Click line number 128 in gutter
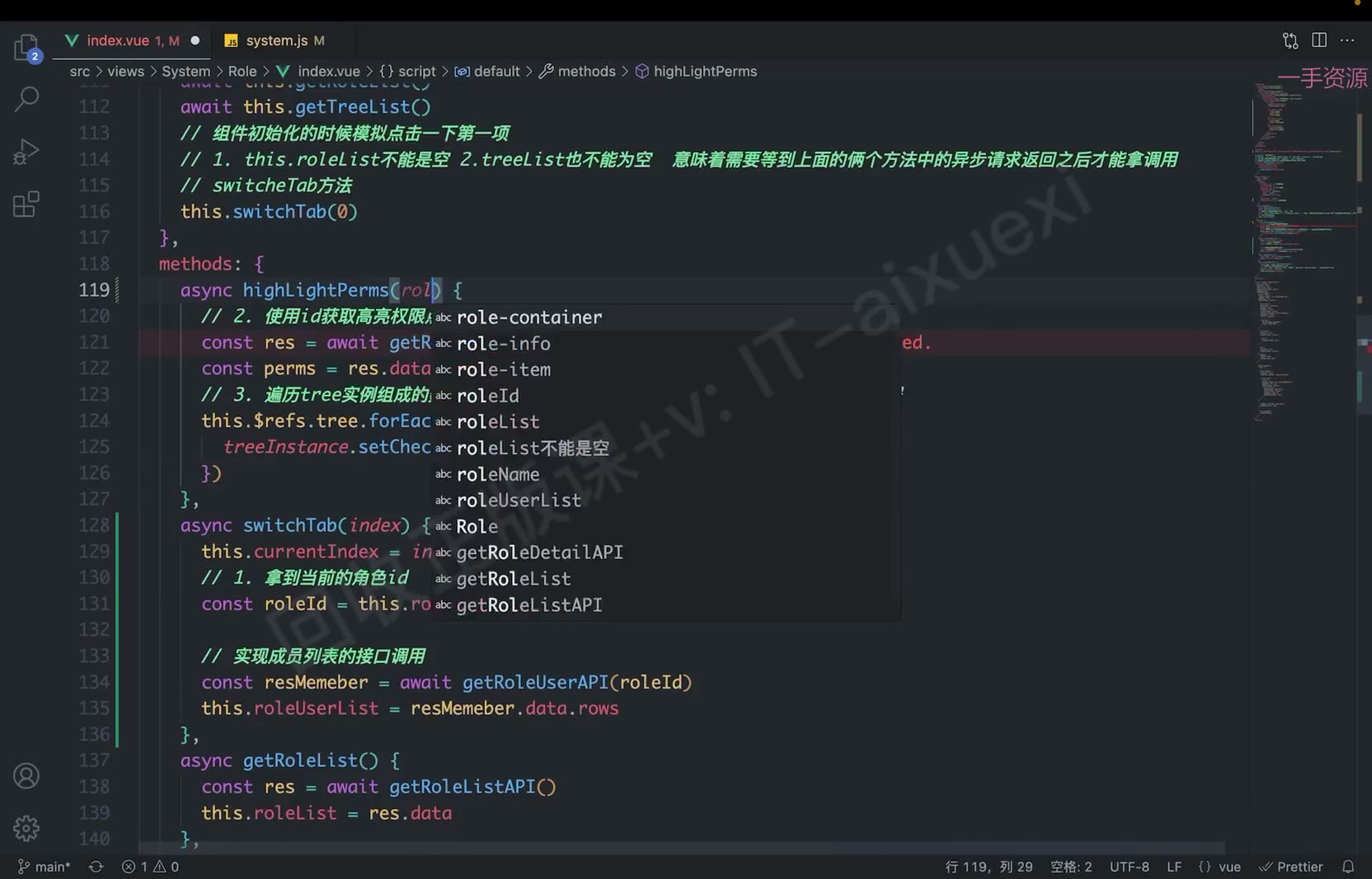Image resolution: width=1372 pixels, height=879 pixels. 94,525
